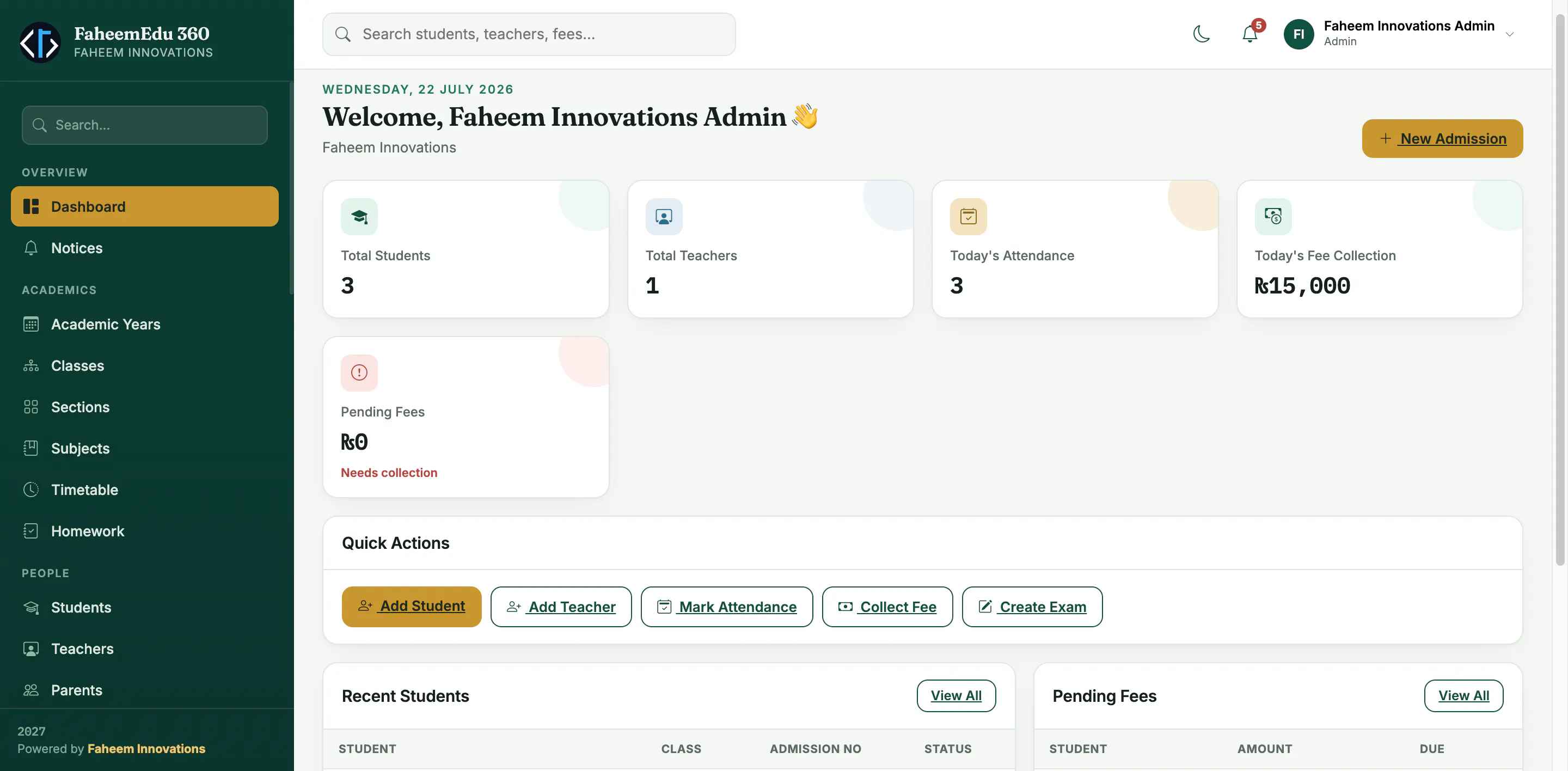This screenshot has height=771, width=1568.
Task: Click the Add Teacher quick action
Action: [x=561, y=607]
